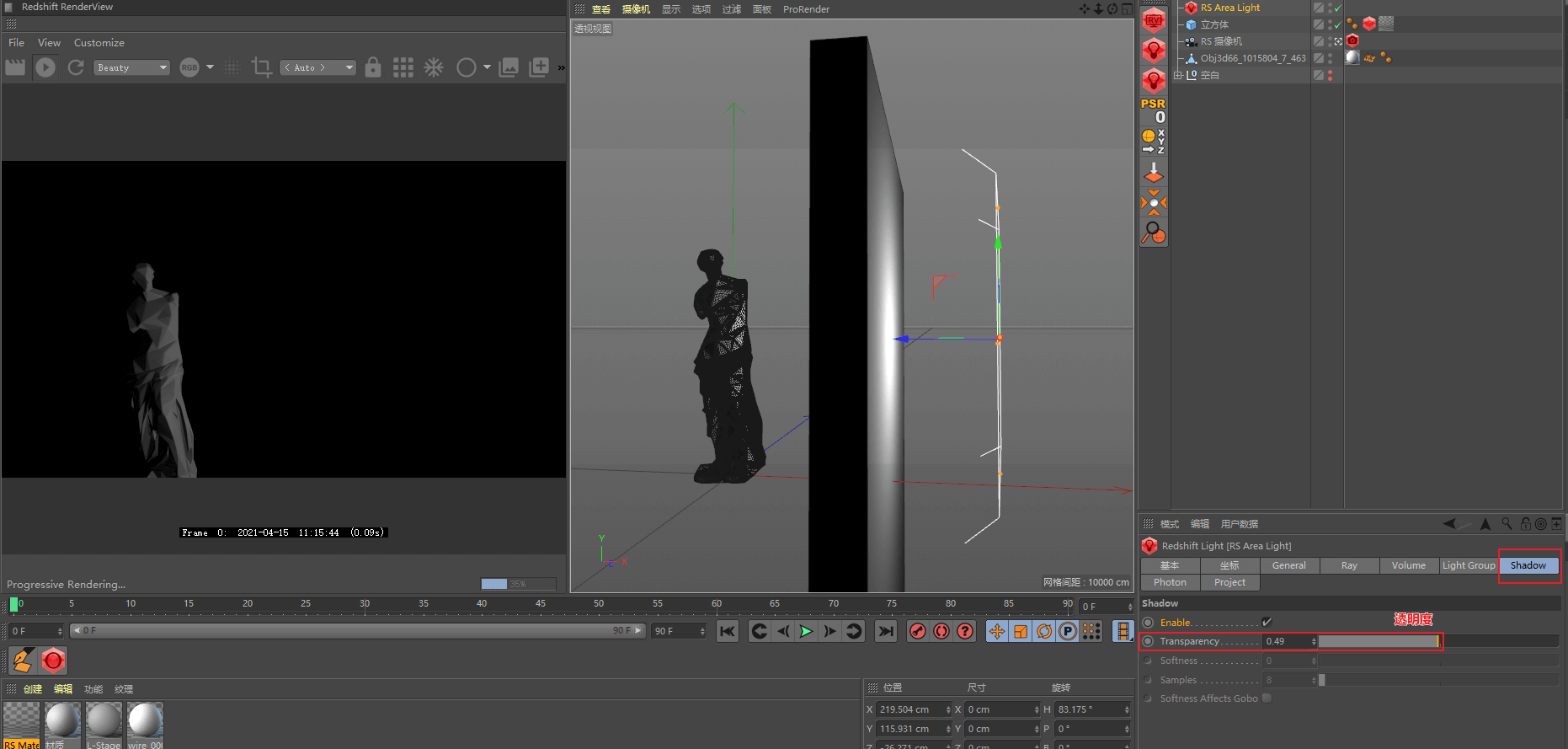Go to end of timeline

[x=886, y=631]
